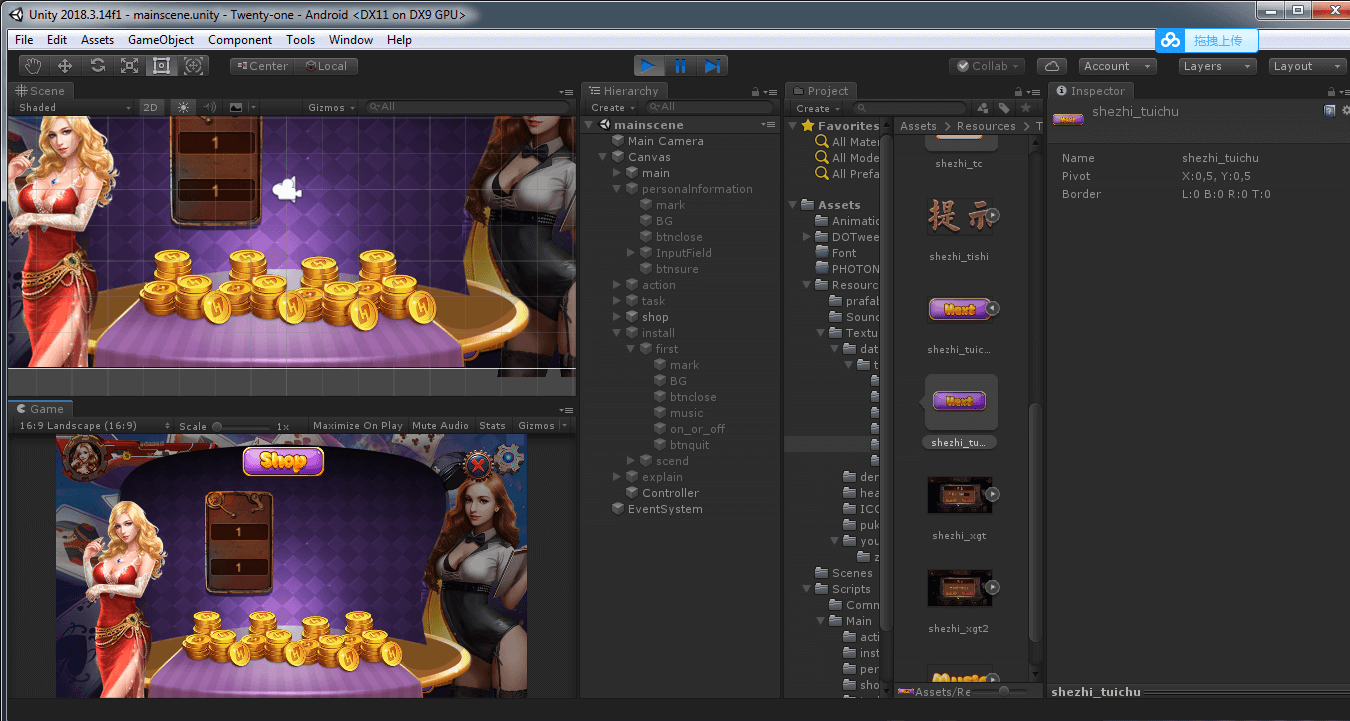Click Resources in Project breadcrumb

coord(986,126)
